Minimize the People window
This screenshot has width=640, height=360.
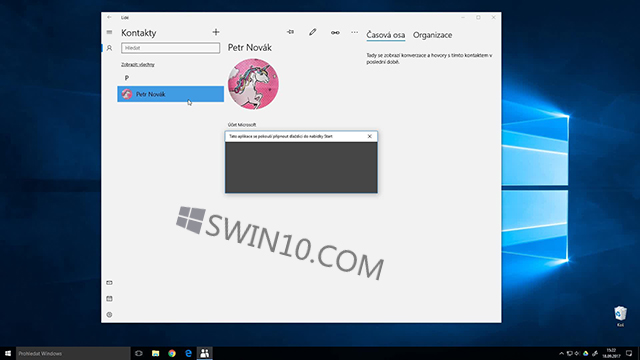pyautogui.click(x=463, y=18)
